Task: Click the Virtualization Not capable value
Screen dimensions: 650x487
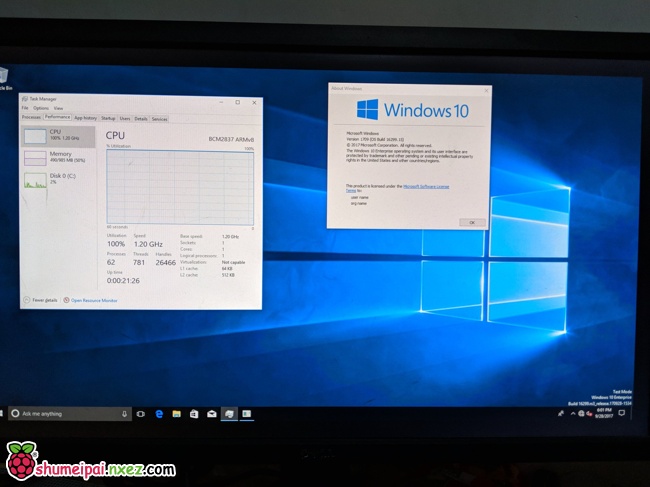Action: click(233, 262)
